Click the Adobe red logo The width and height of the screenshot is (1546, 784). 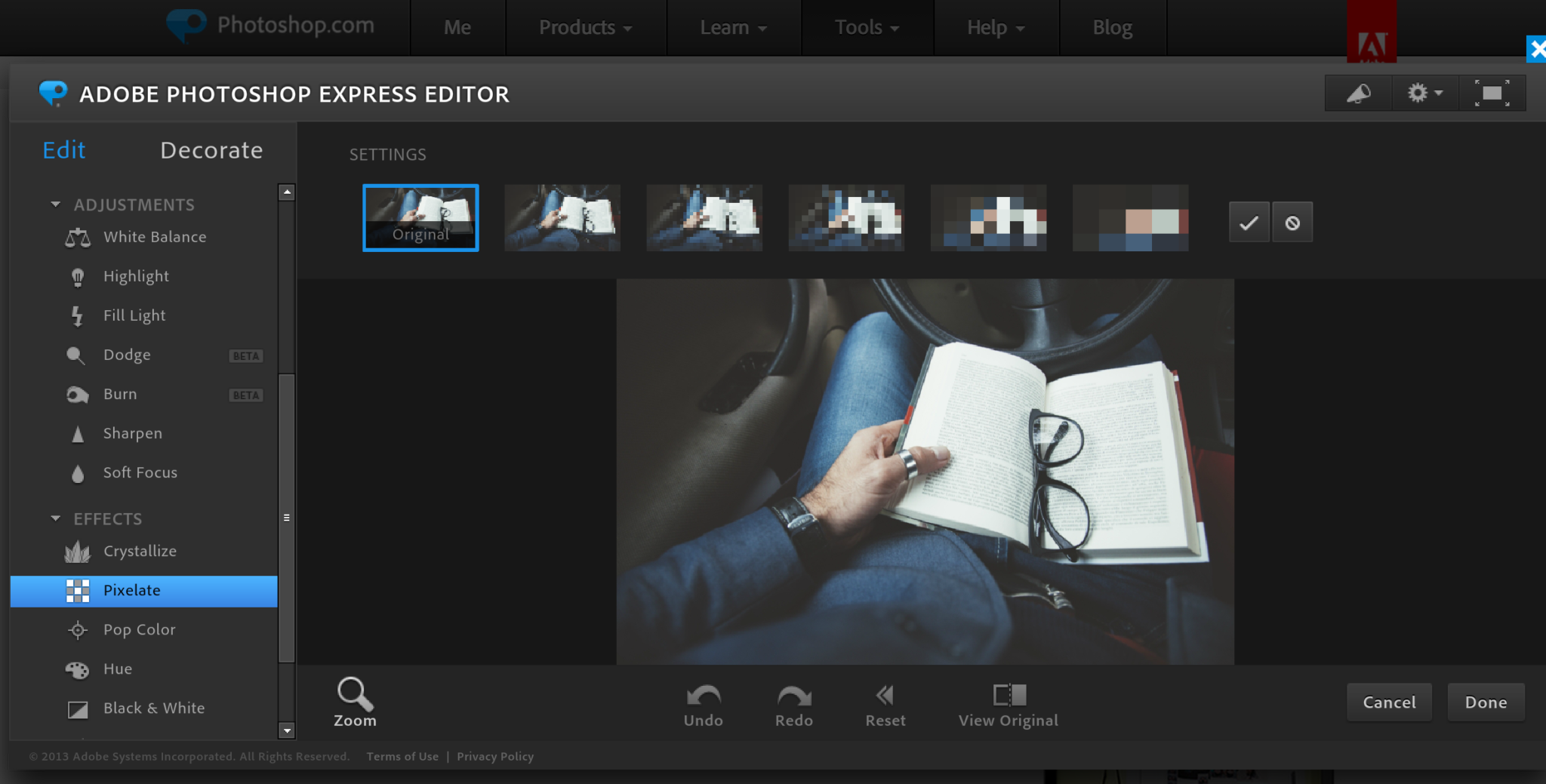click(1372, 32)
